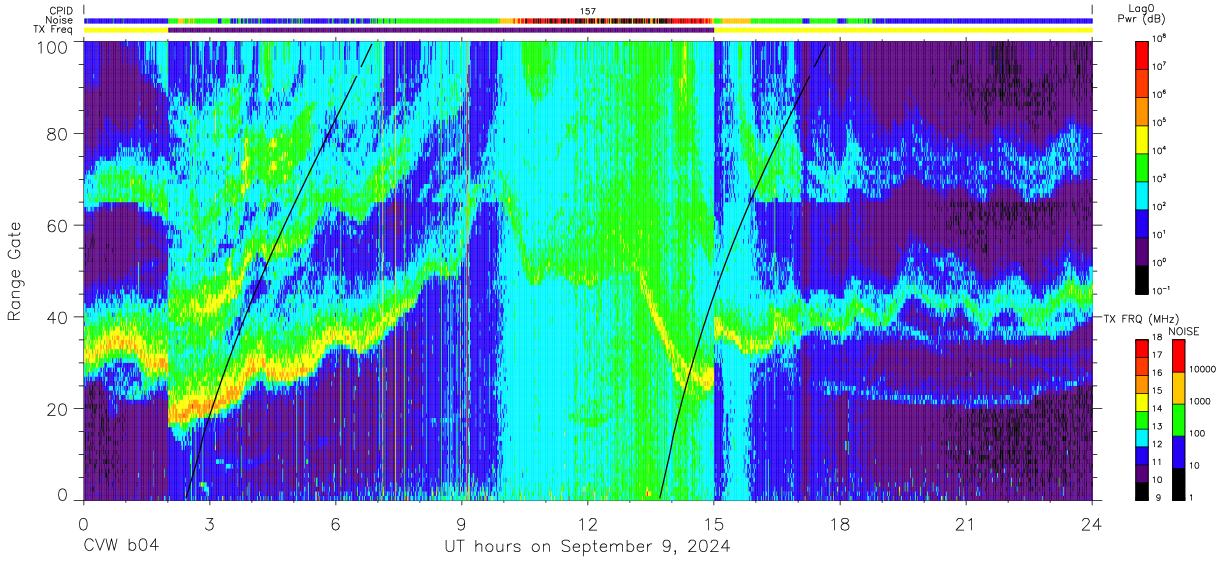Image resolution: width=1228 pixels, height=567 pixels.
Task: Select the 'Noise' strip label at top left
Action: pos(62,20)
